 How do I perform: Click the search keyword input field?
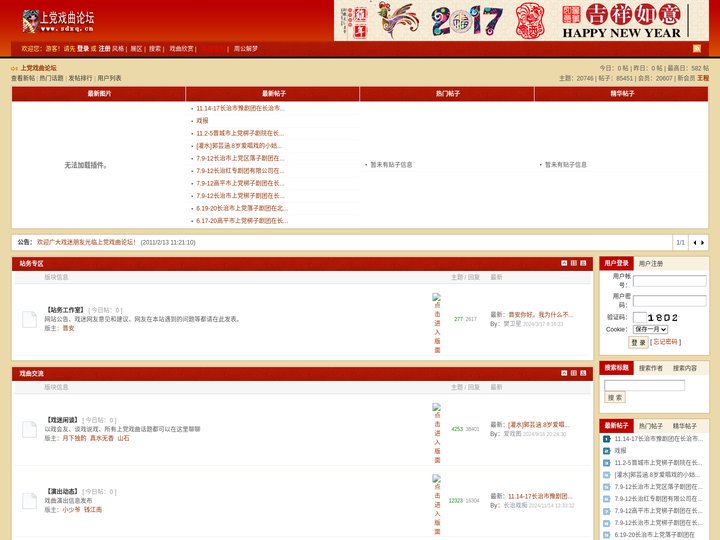[644, 385]
